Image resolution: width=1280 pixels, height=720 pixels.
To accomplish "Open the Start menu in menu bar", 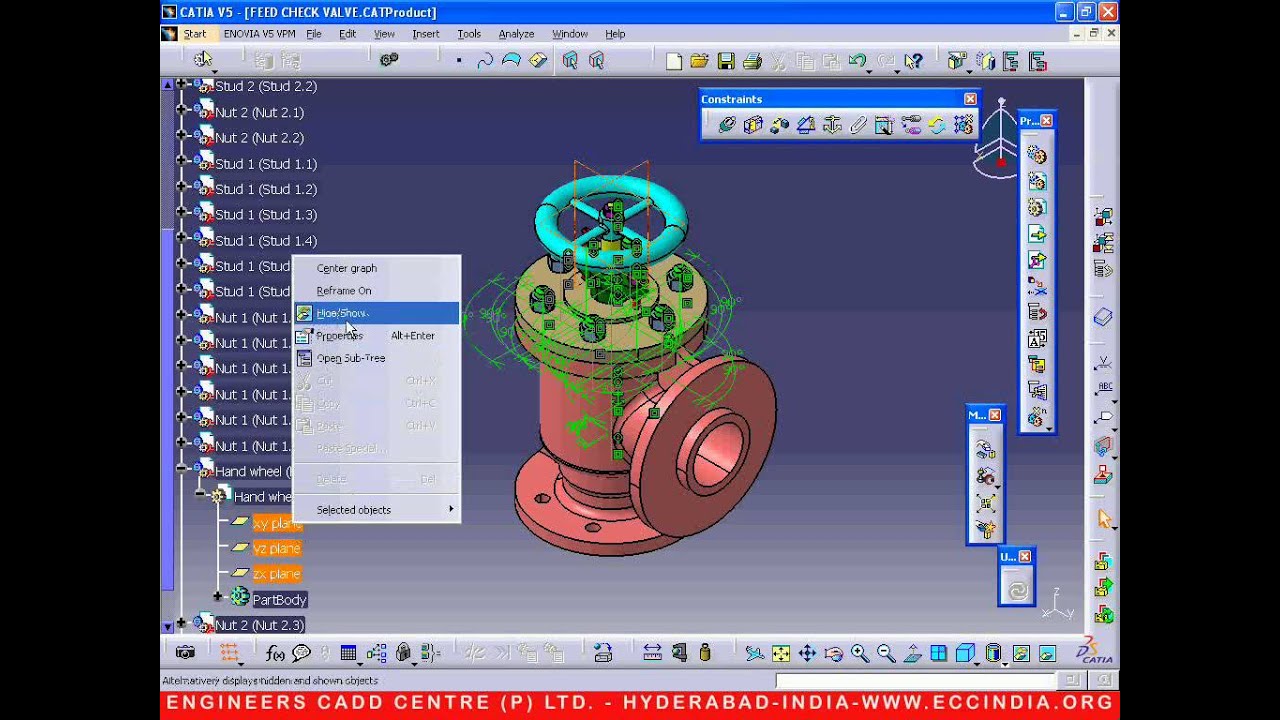I will click(195, 34).
